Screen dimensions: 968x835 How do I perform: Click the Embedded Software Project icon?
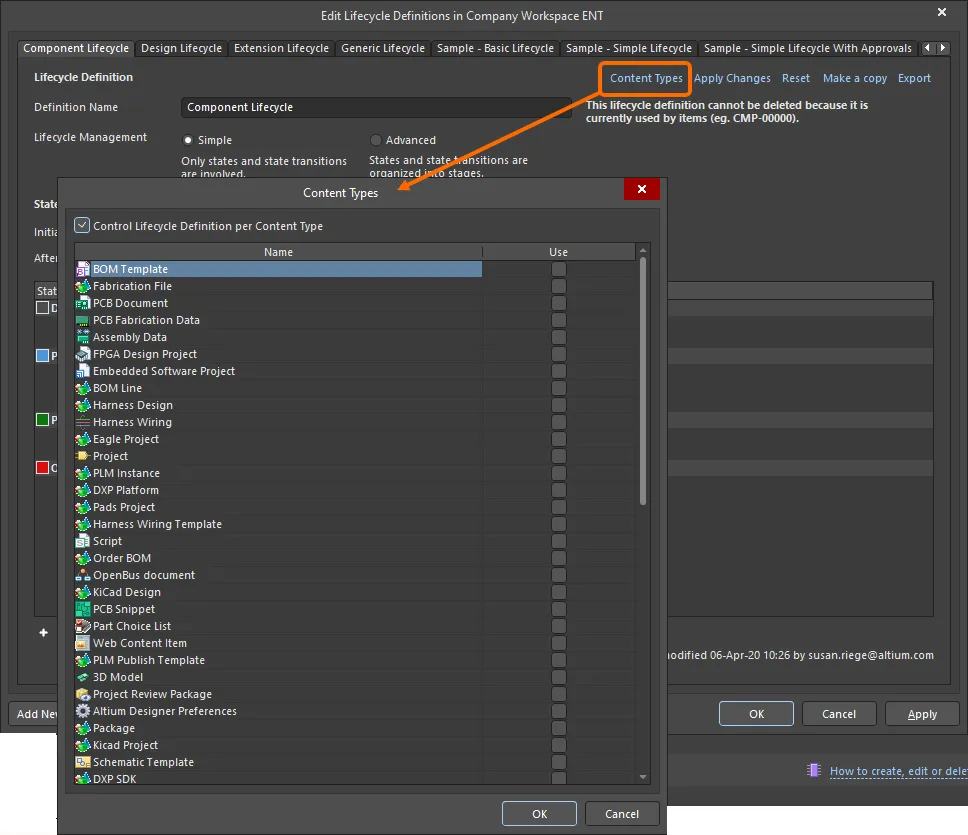click(83, 371)
